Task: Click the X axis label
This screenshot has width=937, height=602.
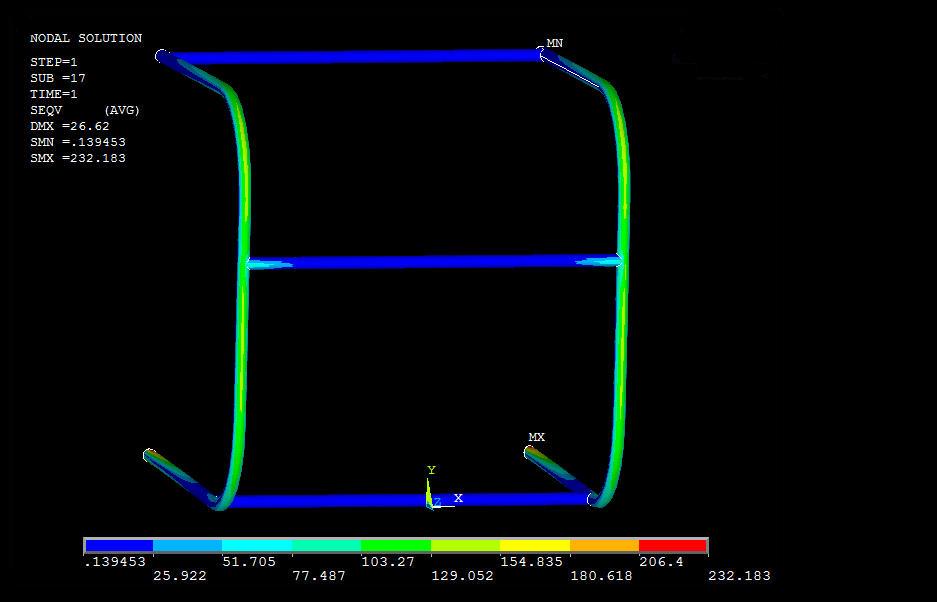Action: (x=458, y=498)
